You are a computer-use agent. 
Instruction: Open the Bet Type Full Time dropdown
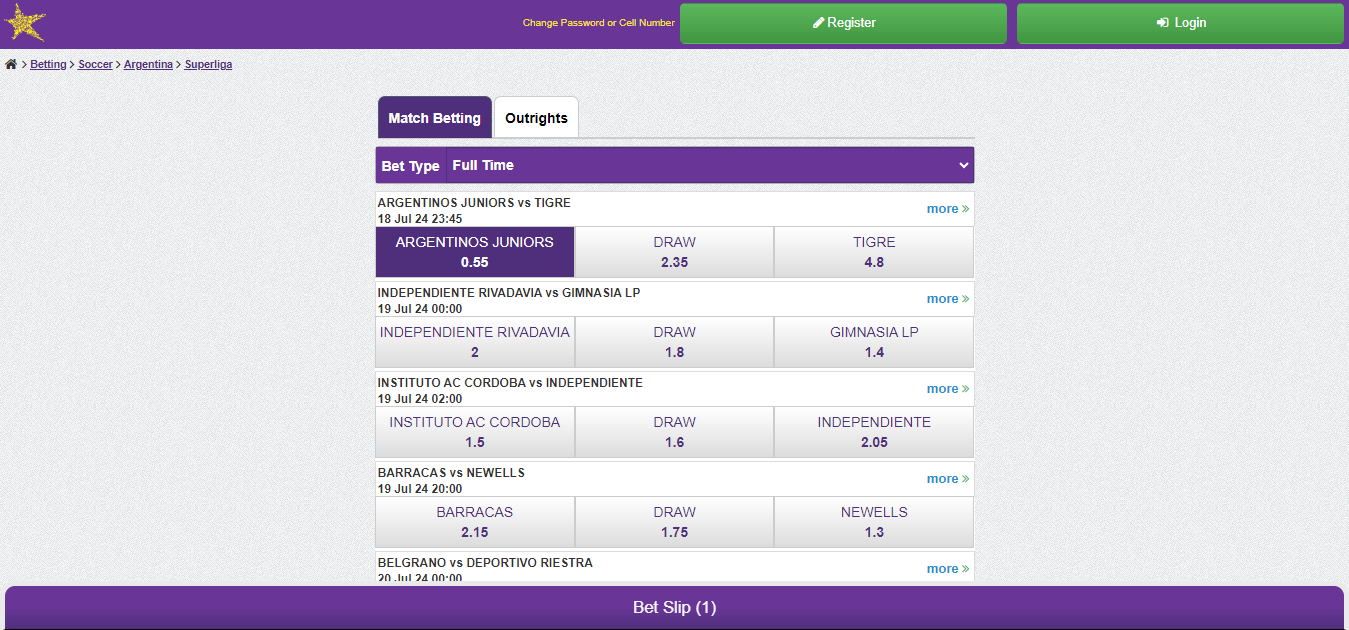pos(710,165)
